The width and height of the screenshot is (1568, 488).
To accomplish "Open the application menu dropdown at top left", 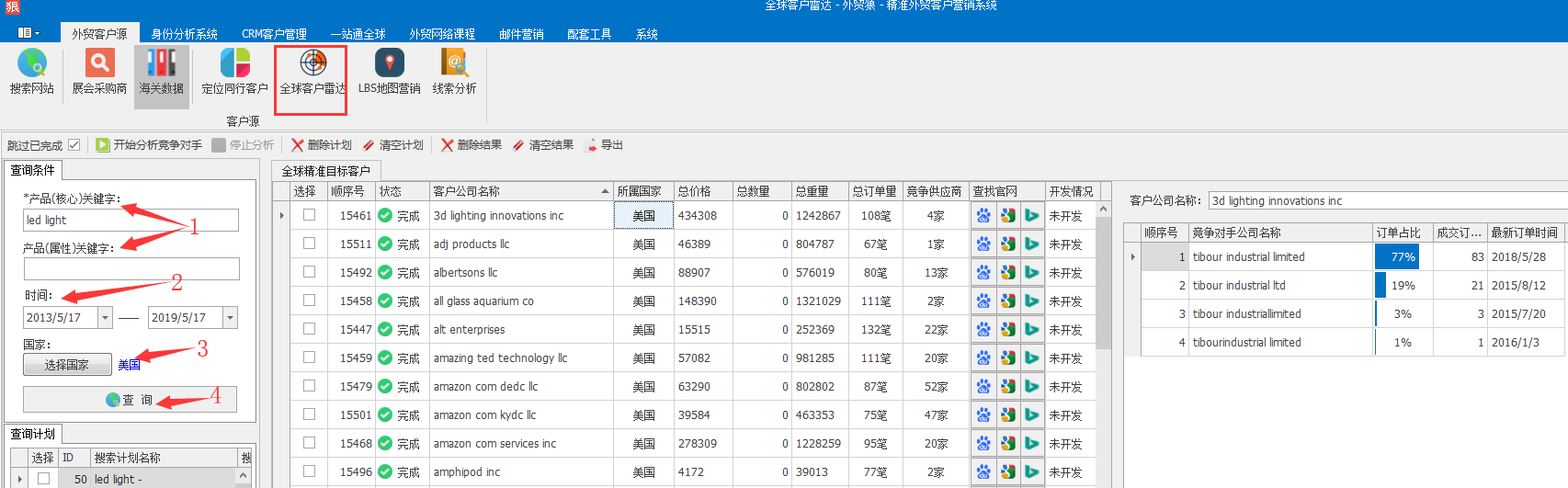I will click(28, 33).
